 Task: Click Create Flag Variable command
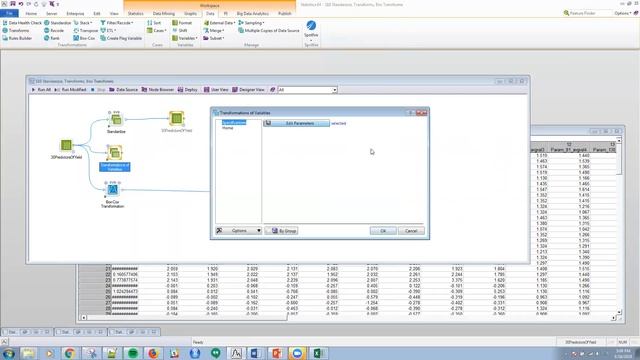[x=121, y=38]
